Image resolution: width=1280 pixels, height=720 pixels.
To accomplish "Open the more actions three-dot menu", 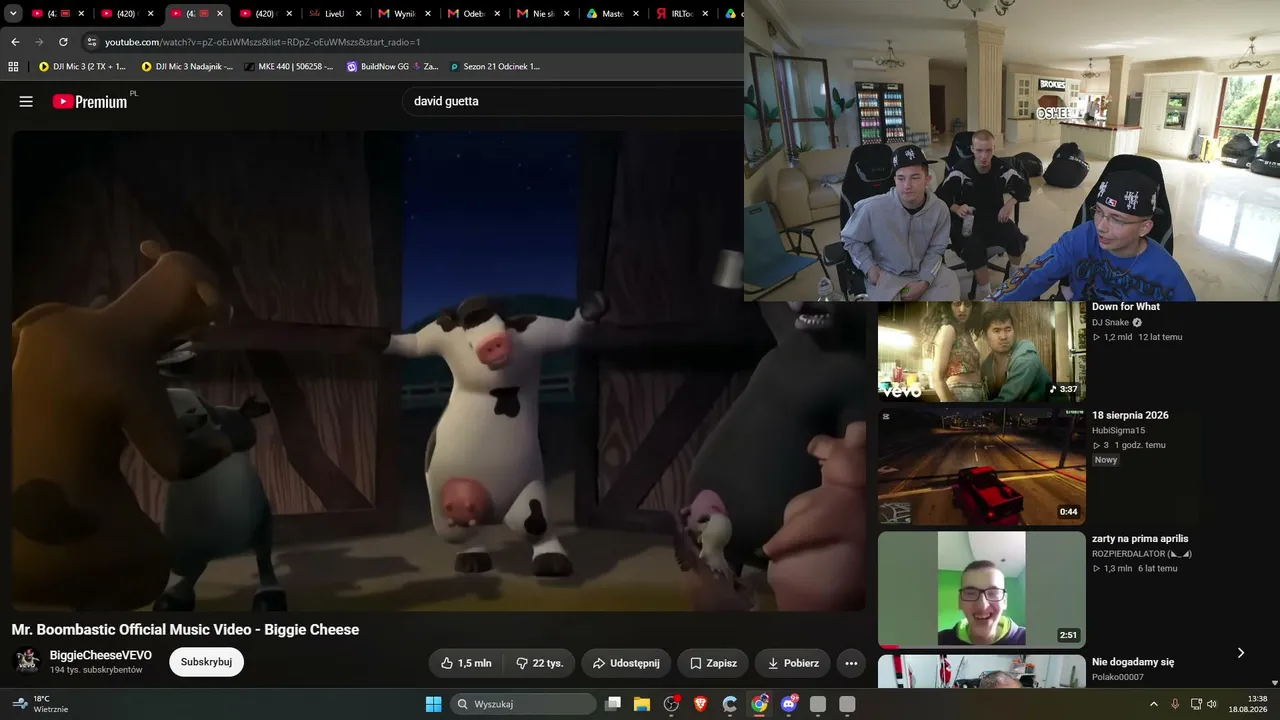I will [851, 663].
